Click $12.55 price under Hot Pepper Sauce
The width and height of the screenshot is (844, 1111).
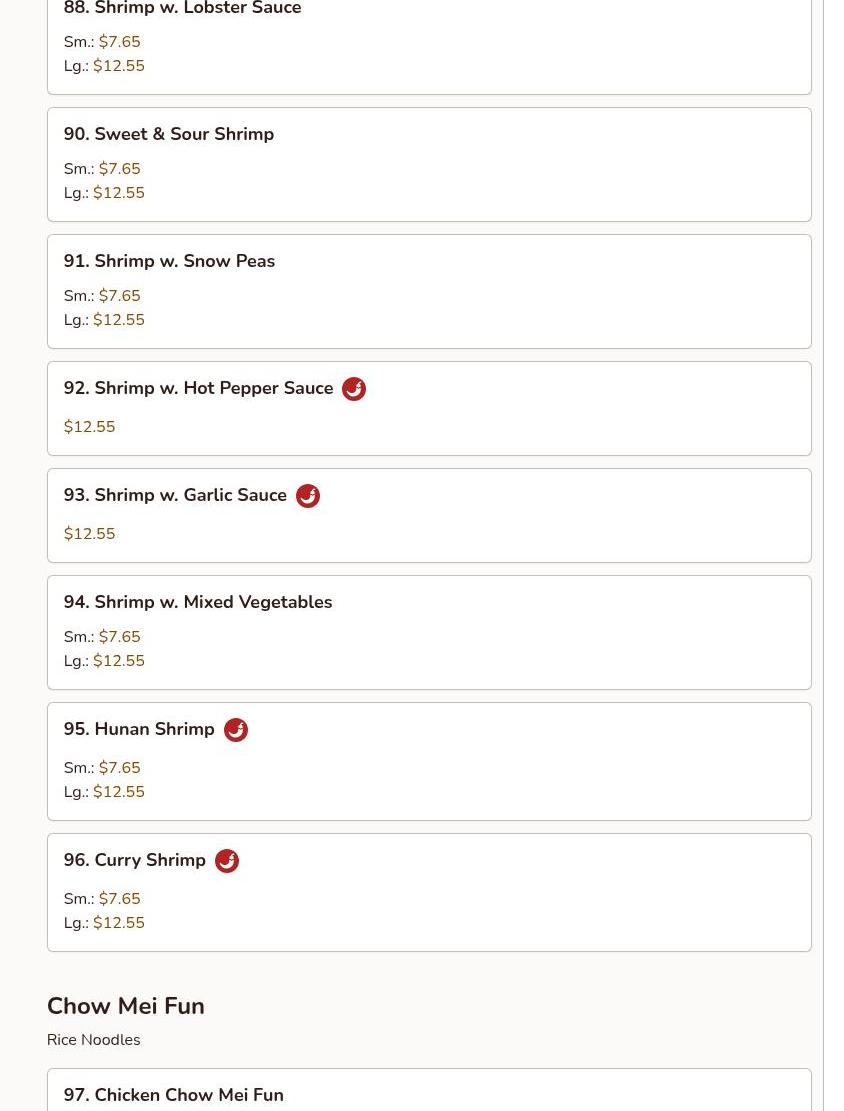(89, 427)
